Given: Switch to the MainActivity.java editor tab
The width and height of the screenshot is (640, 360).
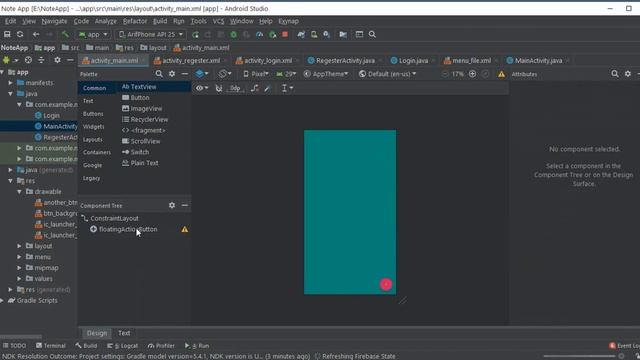Looking at the screenshot, I should click(538, 61).
